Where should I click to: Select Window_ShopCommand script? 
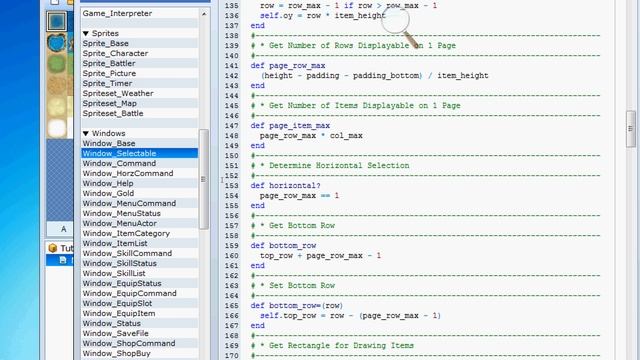coord(140,343)
